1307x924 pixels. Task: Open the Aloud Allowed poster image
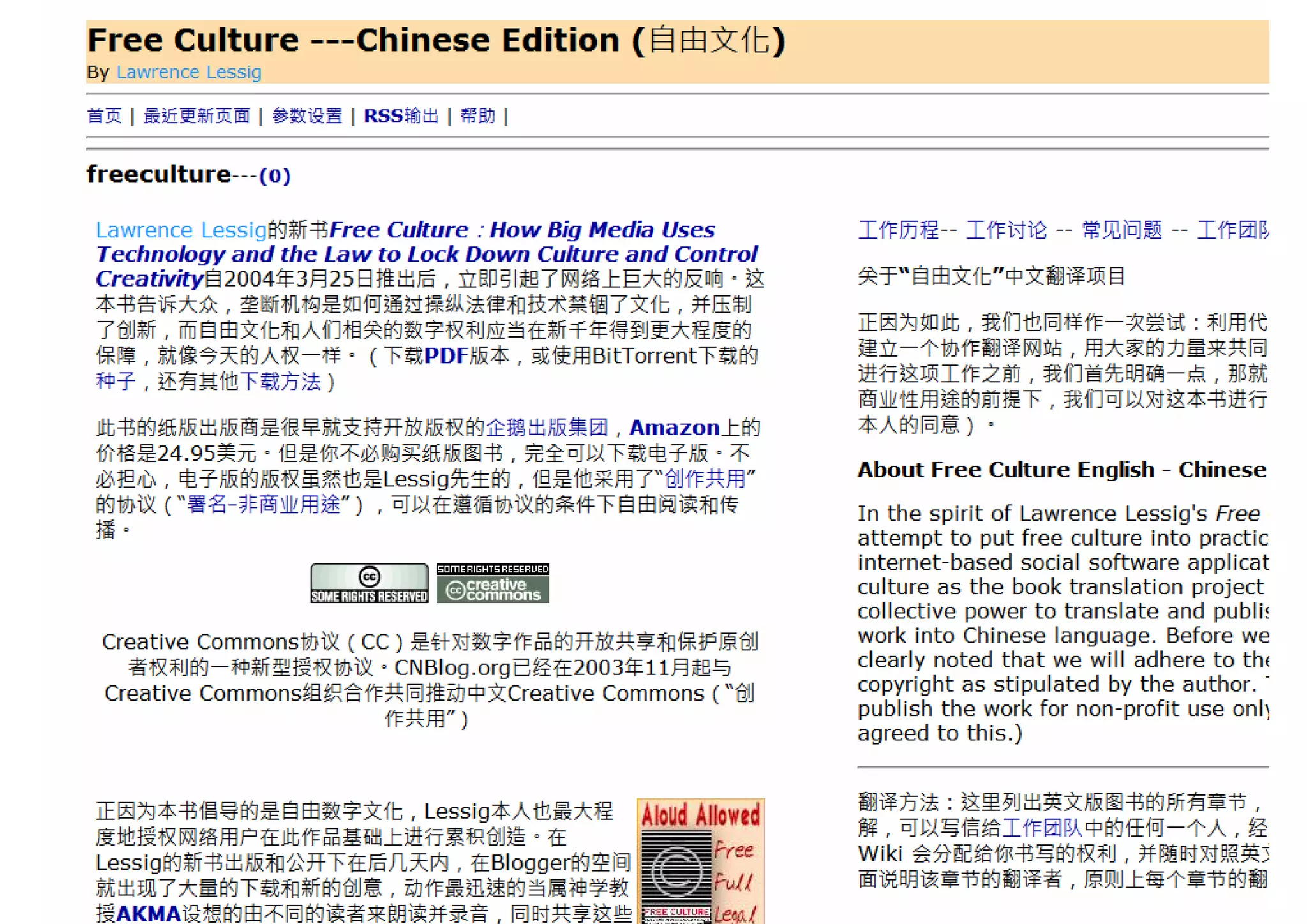pos(700,860)
